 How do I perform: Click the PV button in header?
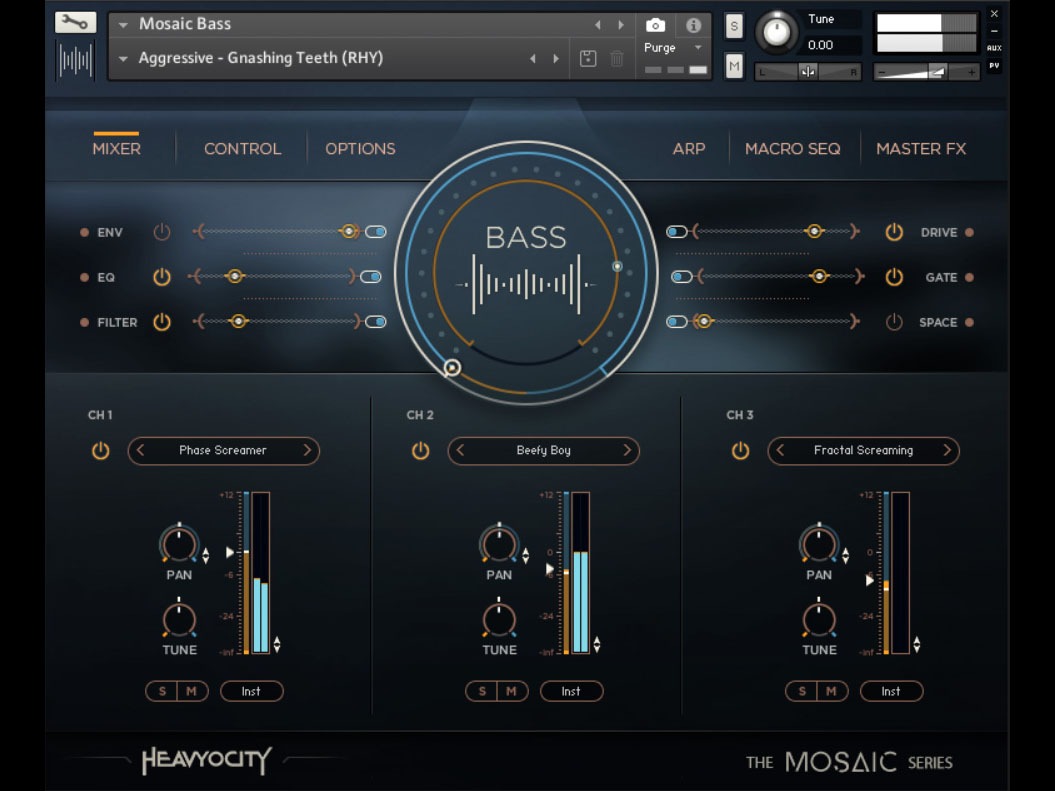(x=994, y=65)
